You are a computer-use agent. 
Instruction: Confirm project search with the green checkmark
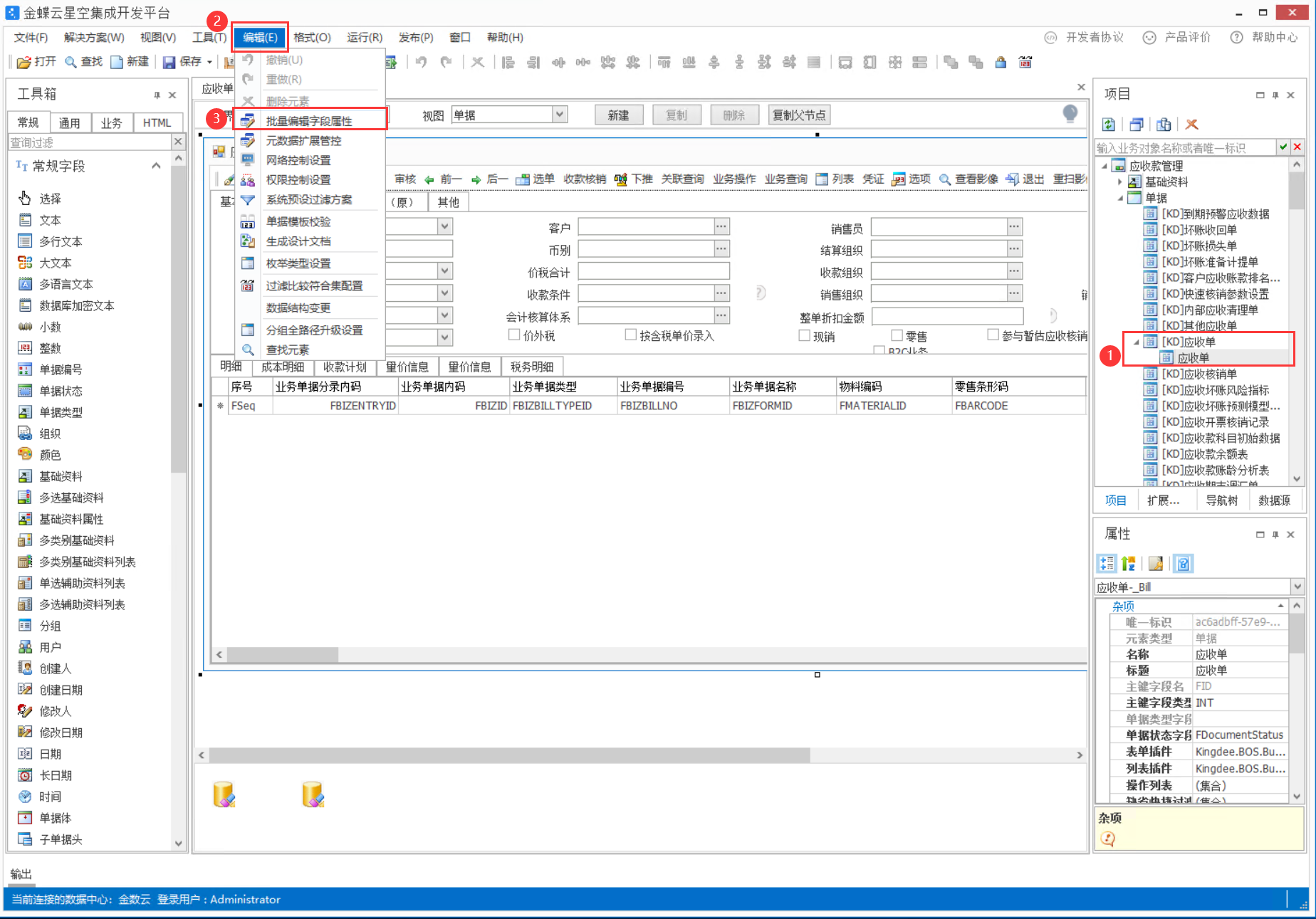click(x=1283, y=147)
